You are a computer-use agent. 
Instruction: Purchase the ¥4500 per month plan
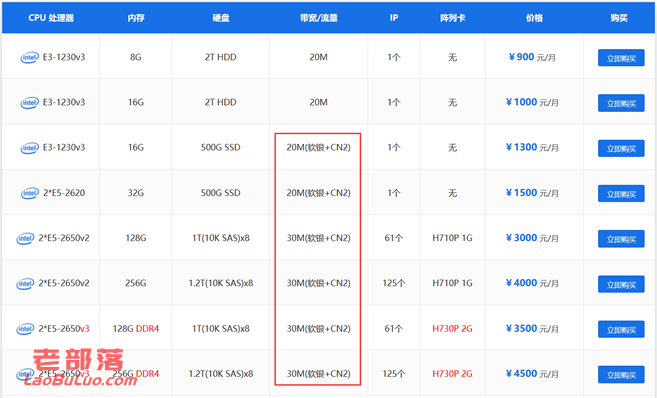[621, 375]
